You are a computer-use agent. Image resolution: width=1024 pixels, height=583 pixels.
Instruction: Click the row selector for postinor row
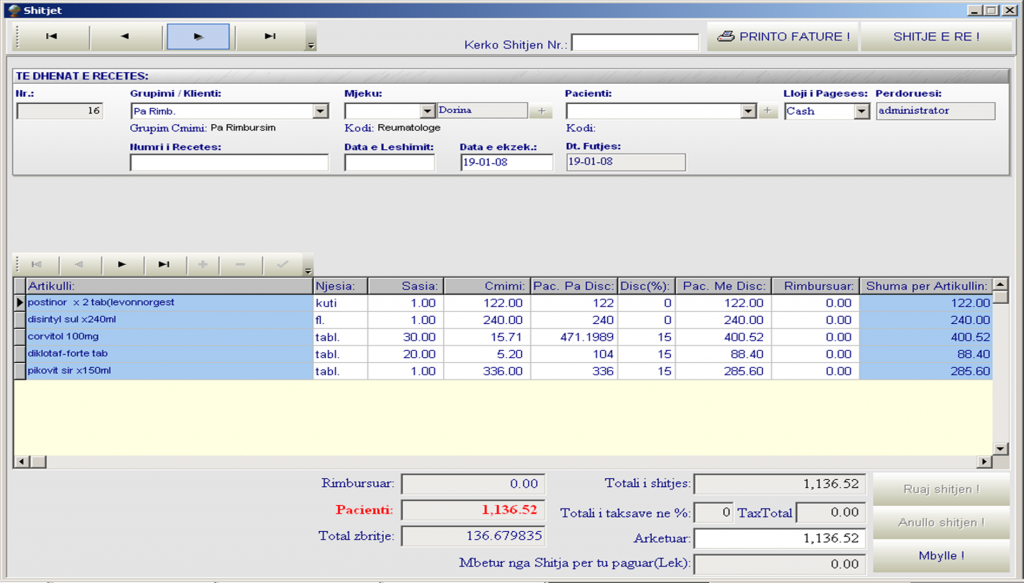tap(20, 303)
